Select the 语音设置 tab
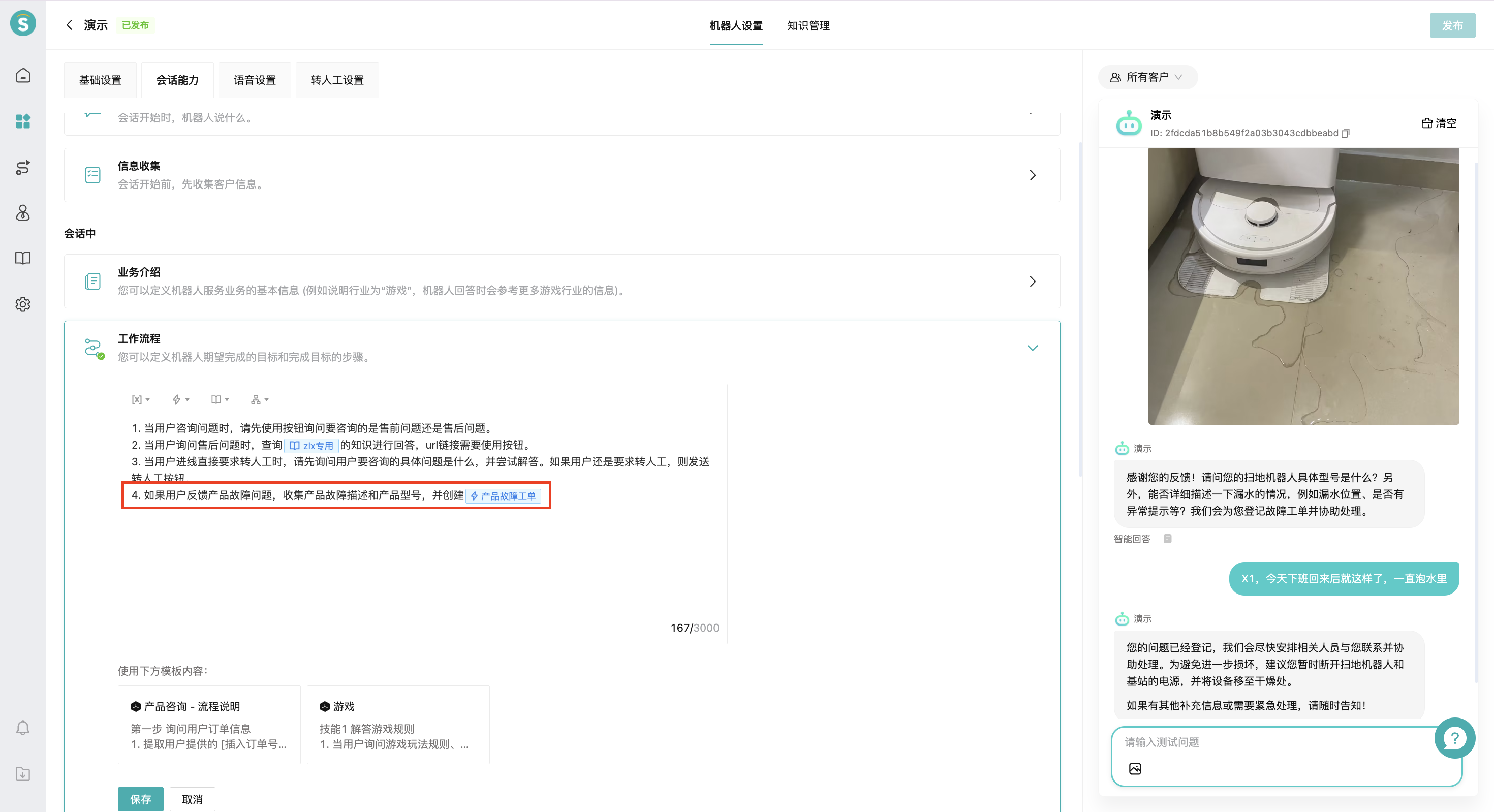1494x812 pixels. [x=255, y=80]
